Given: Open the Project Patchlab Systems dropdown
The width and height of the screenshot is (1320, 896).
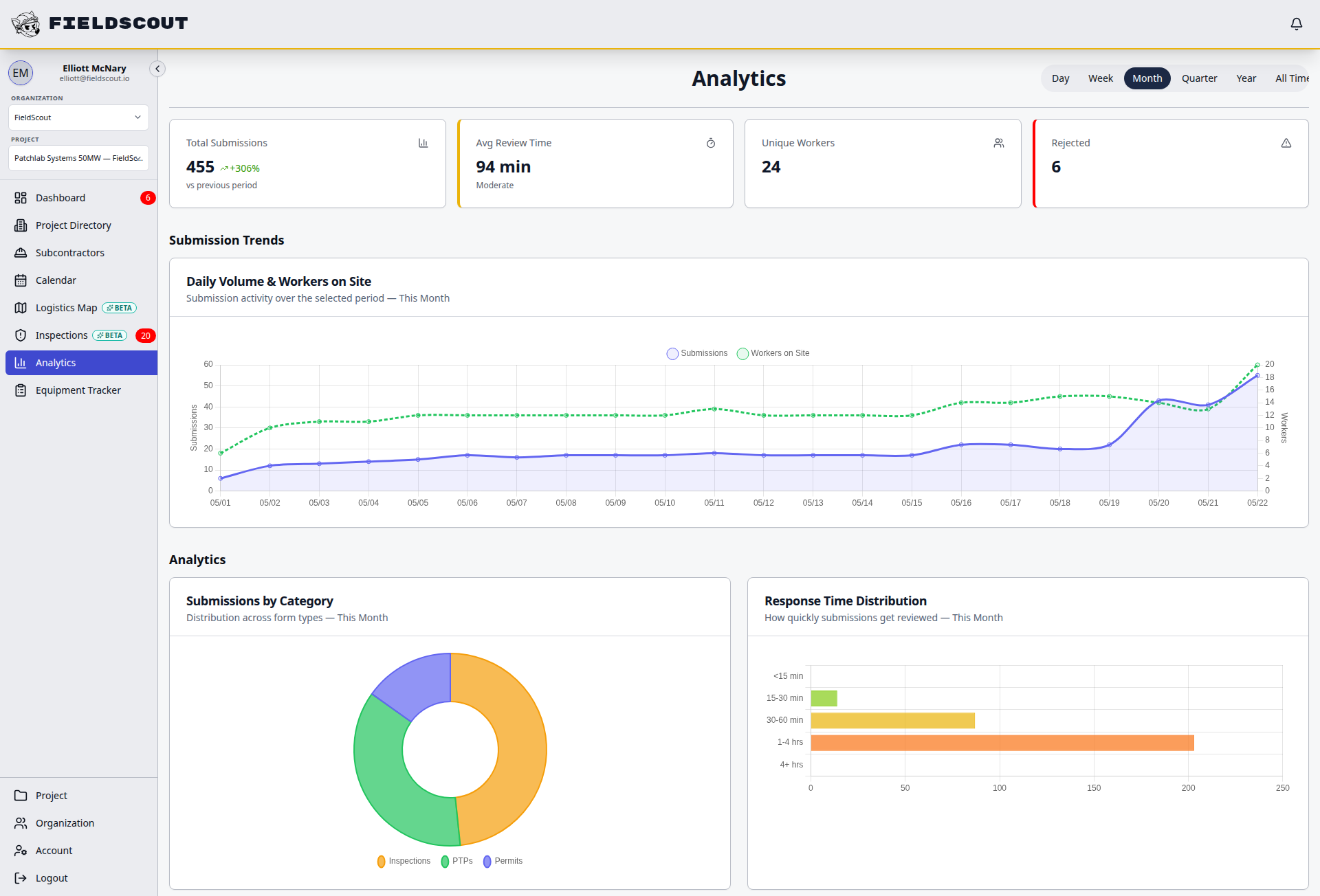Looking at the screenshot, I should pos(78,158).
